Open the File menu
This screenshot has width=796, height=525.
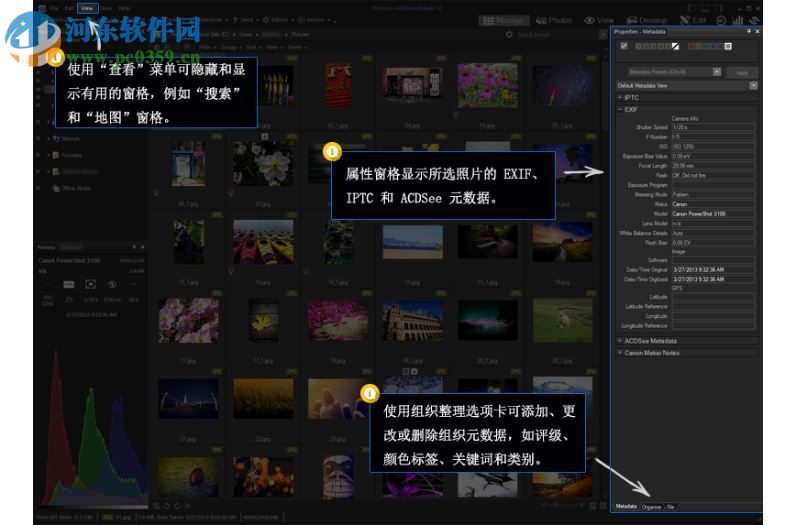[x=54, y=8]
